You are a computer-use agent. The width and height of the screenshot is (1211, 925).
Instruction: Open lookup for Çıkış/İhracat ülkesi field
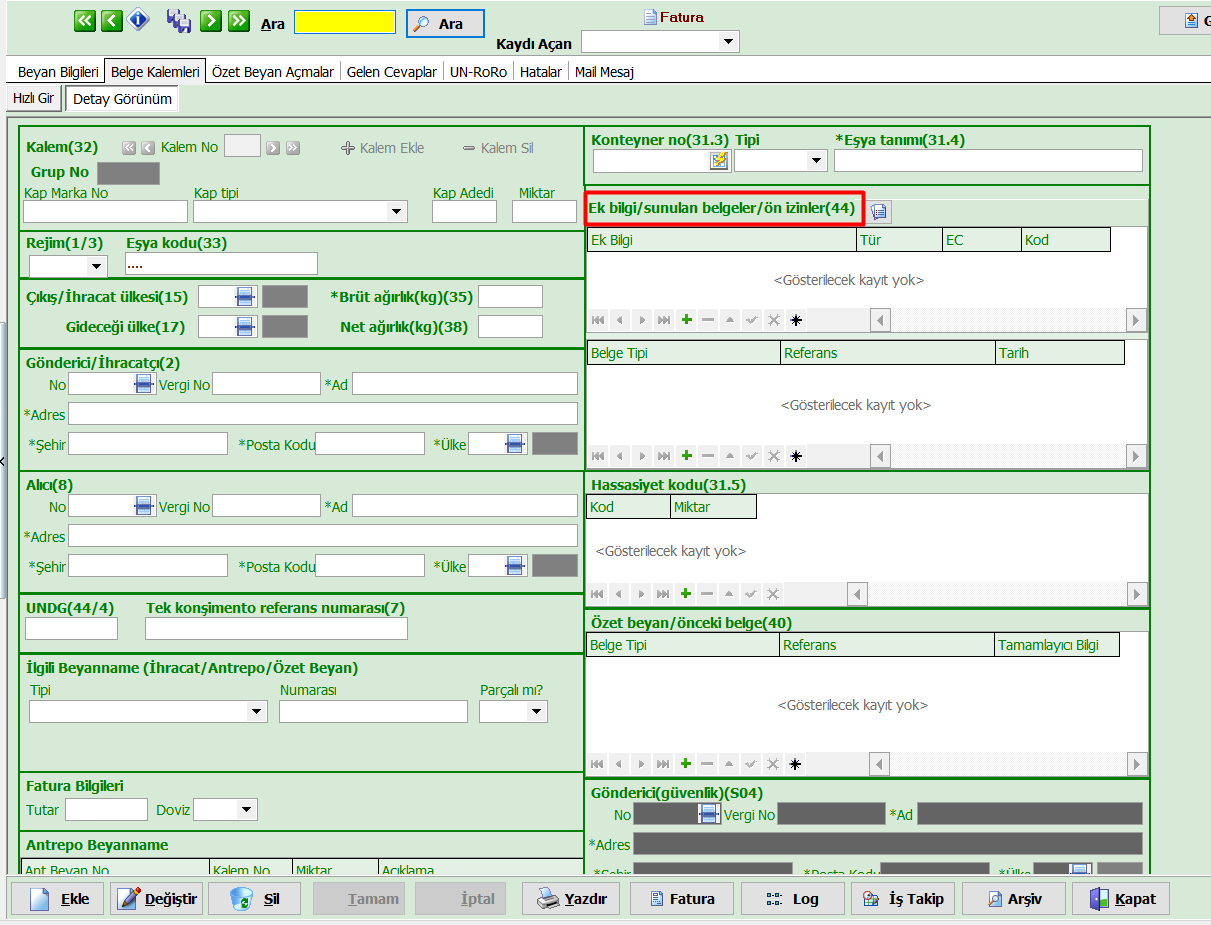[245, 297]
